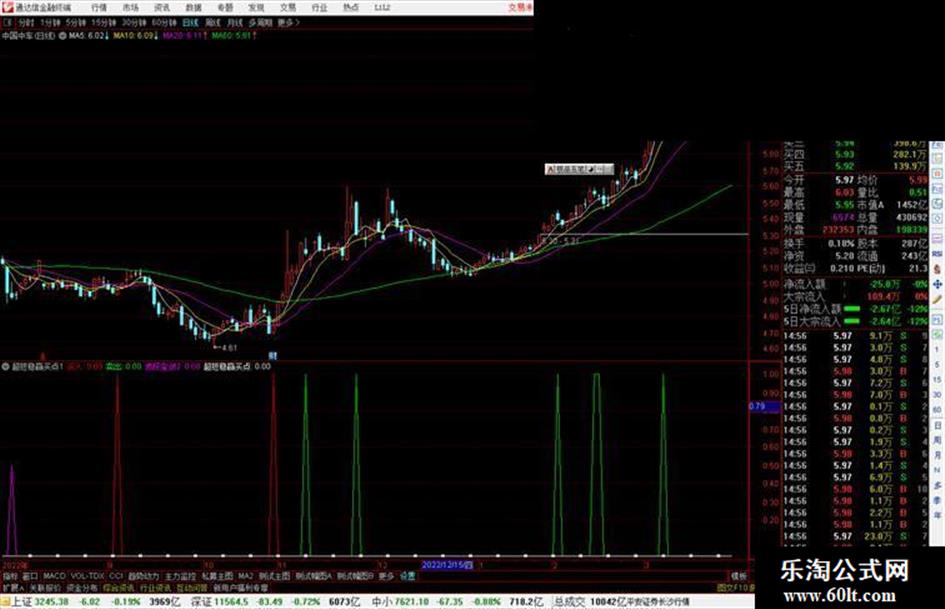Screen dimensions: 945x609
Task: Click the topmost icon in right sidebar
Action: [x=938, y=147]
